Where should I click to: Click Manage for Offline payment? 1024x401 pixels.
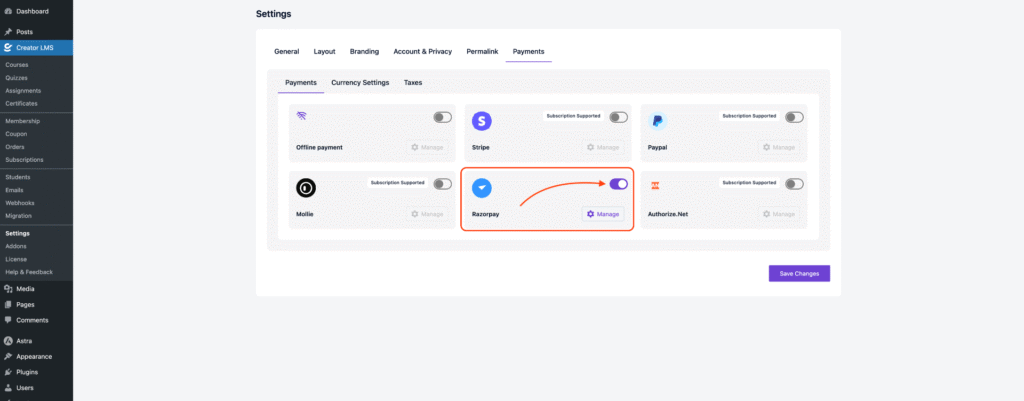427,148
